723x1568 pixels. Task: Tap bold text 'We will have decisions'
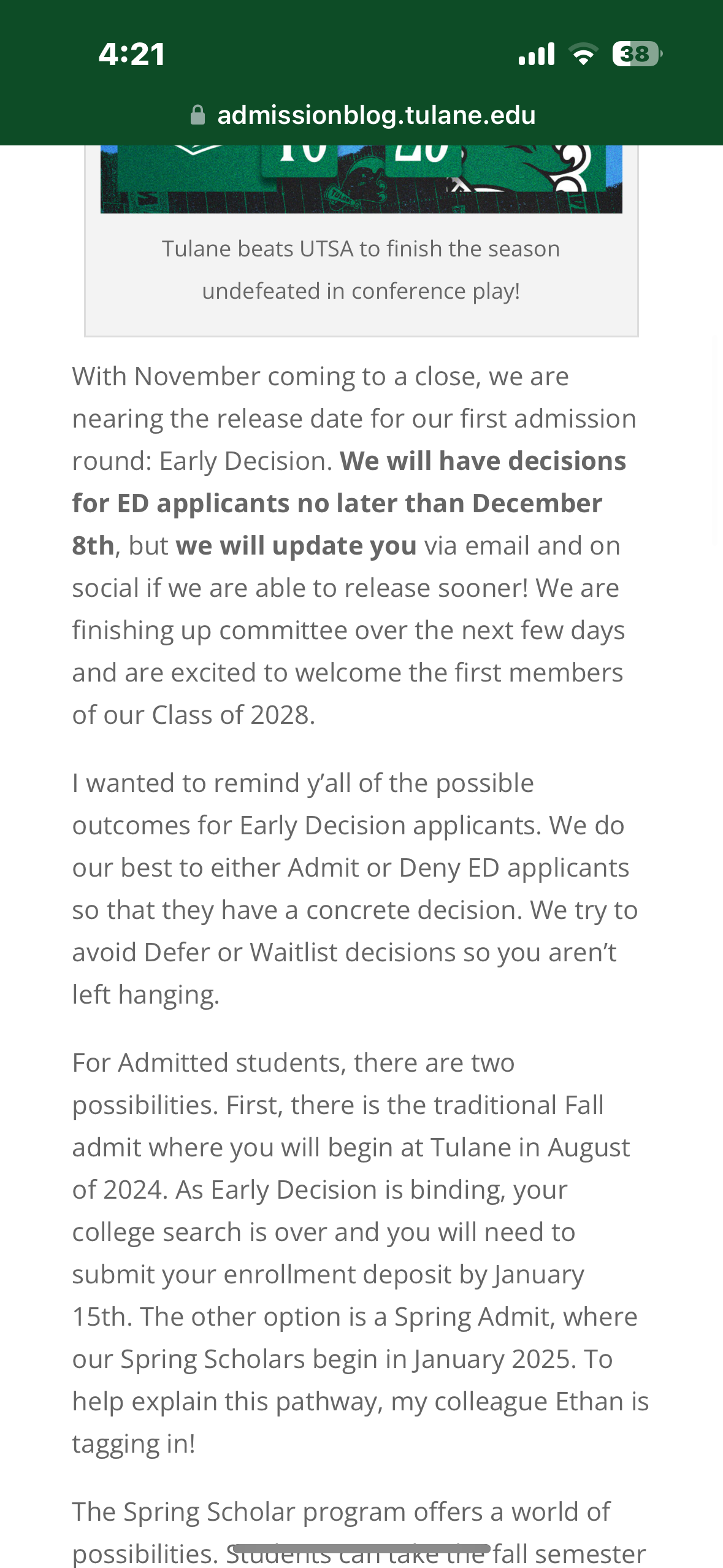tap(483, 461)
